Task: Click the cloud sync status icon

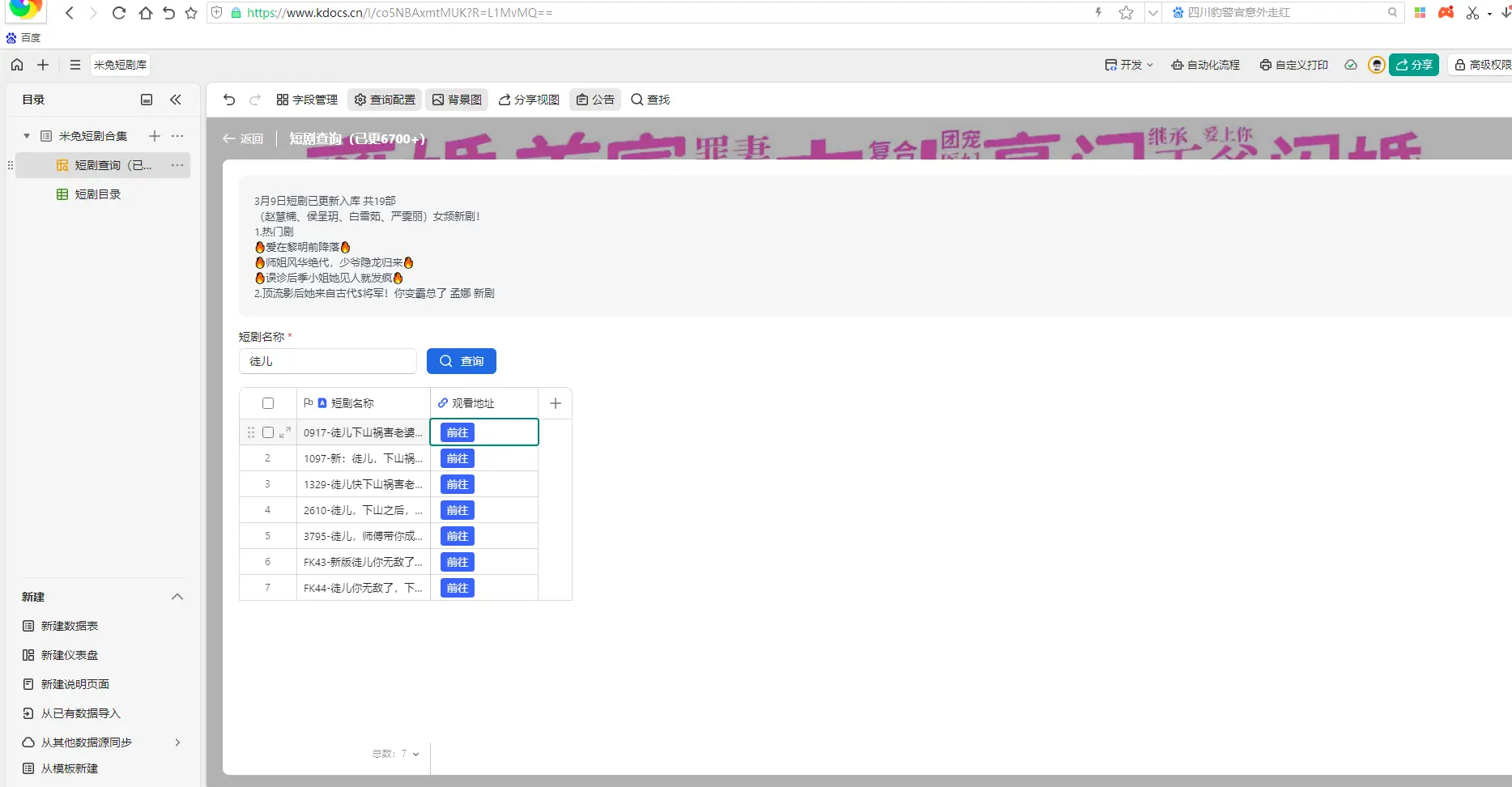Action: 1350,65
